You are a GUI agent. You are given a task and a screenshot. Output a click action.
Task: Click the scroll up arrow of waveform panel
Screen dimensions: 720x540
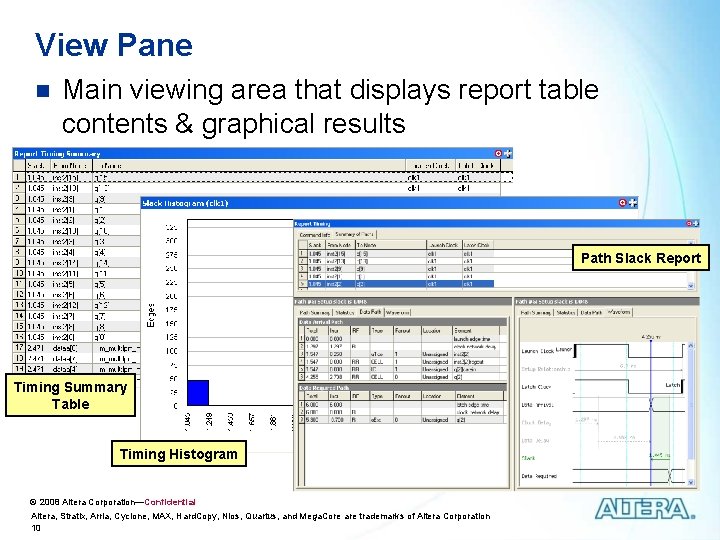point(691,345)
